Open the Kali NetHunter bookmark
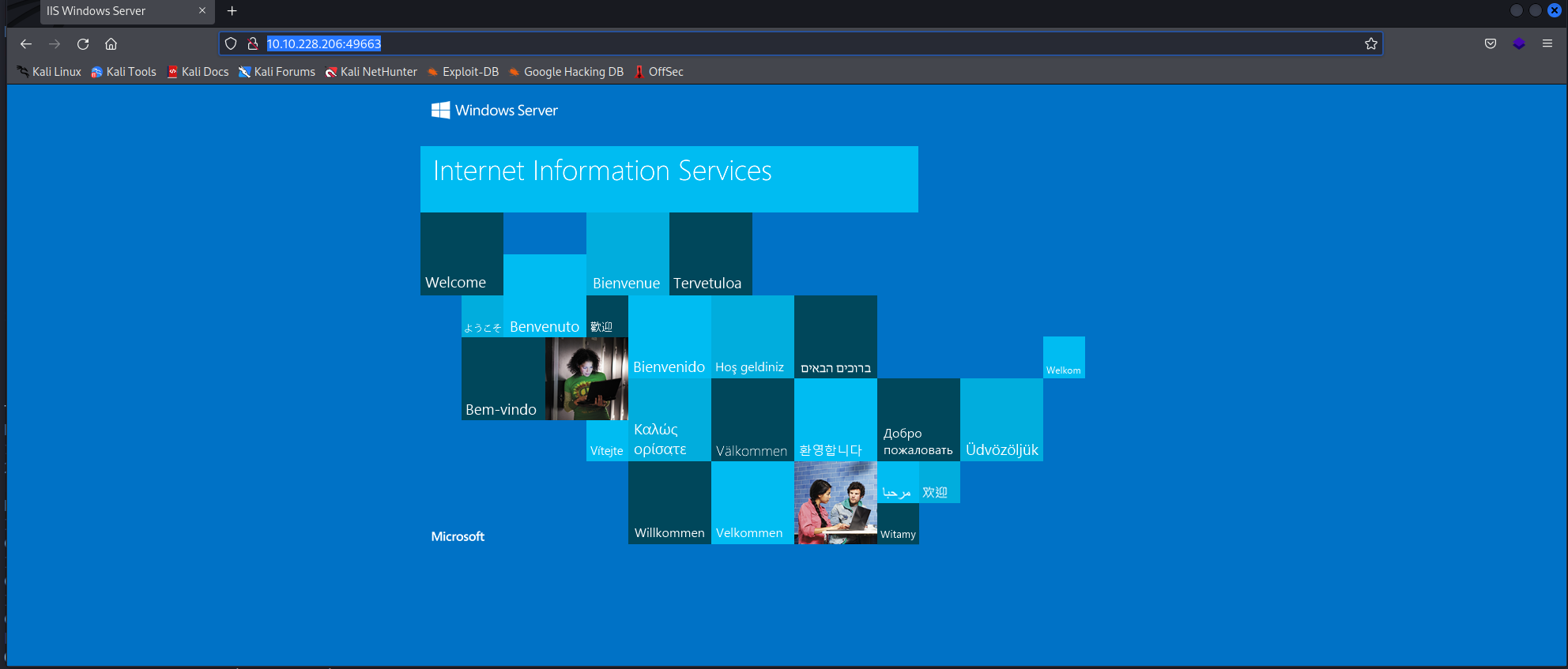1568x669 pixels. coord(371,72)
